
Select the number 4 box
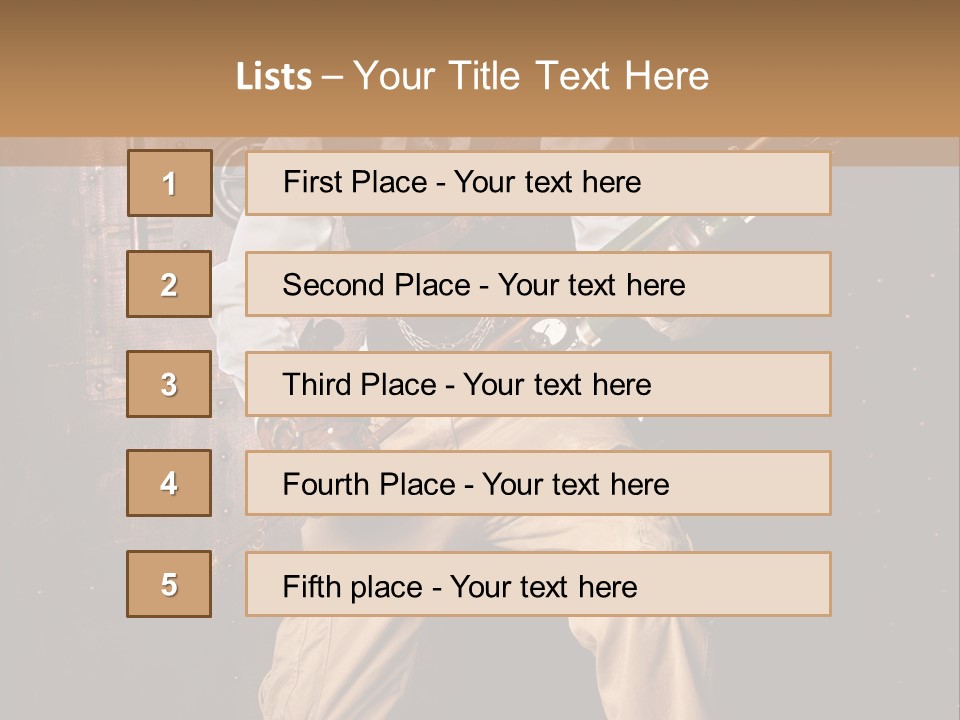pos(169,483)
